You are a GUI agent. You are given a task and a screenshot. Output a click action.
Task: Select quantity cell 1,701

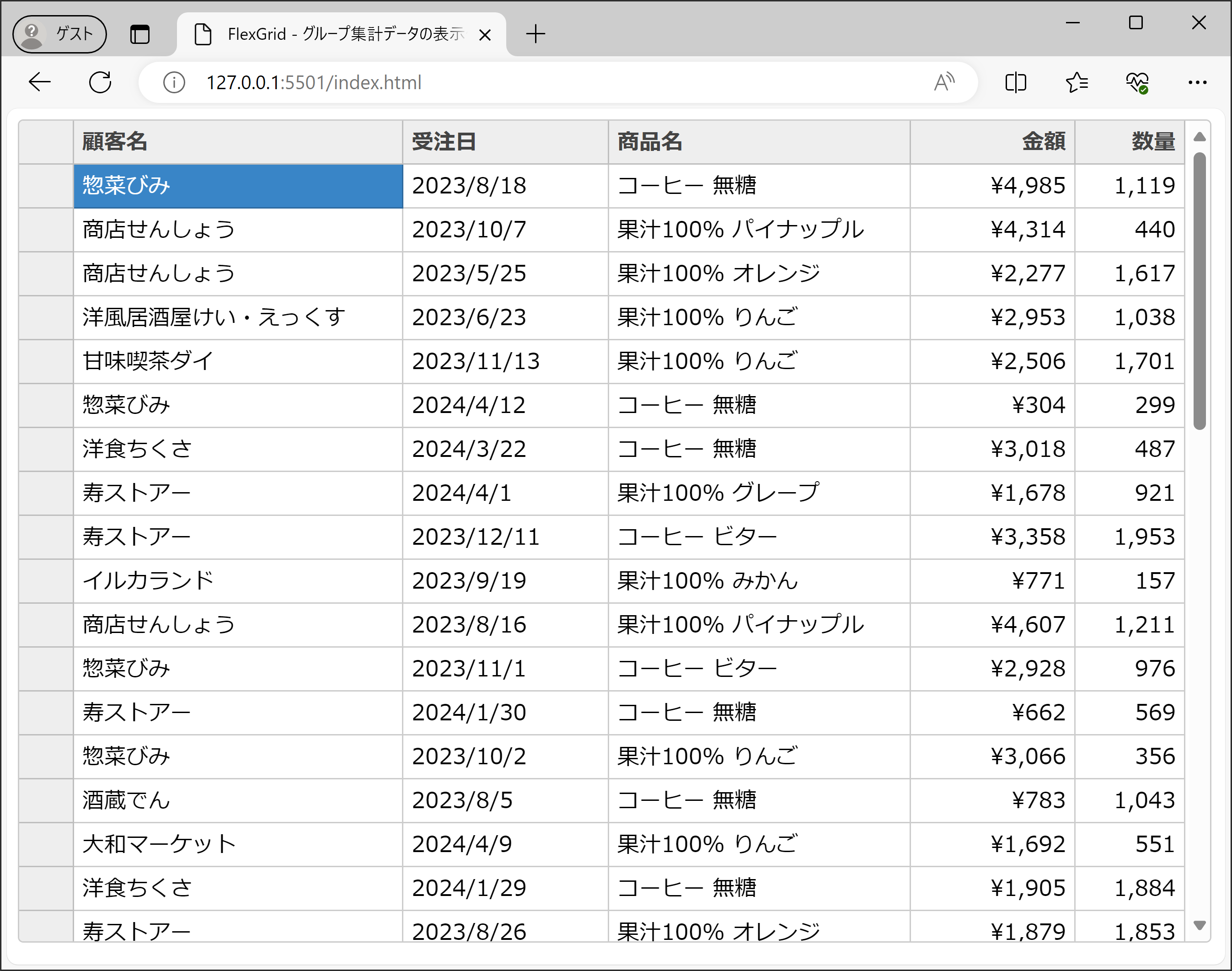pyautogui.click(x=1130, y=362)
